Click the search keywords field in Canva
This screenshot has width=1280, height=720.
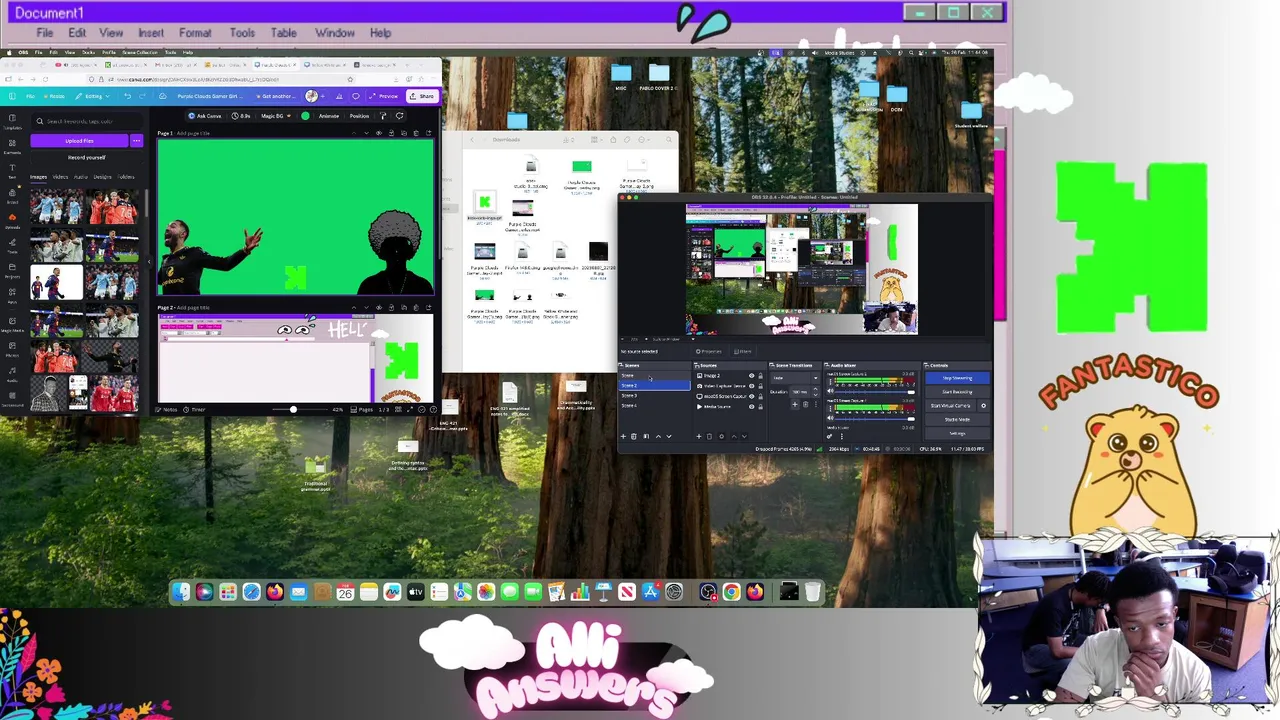tap(87, 121)
